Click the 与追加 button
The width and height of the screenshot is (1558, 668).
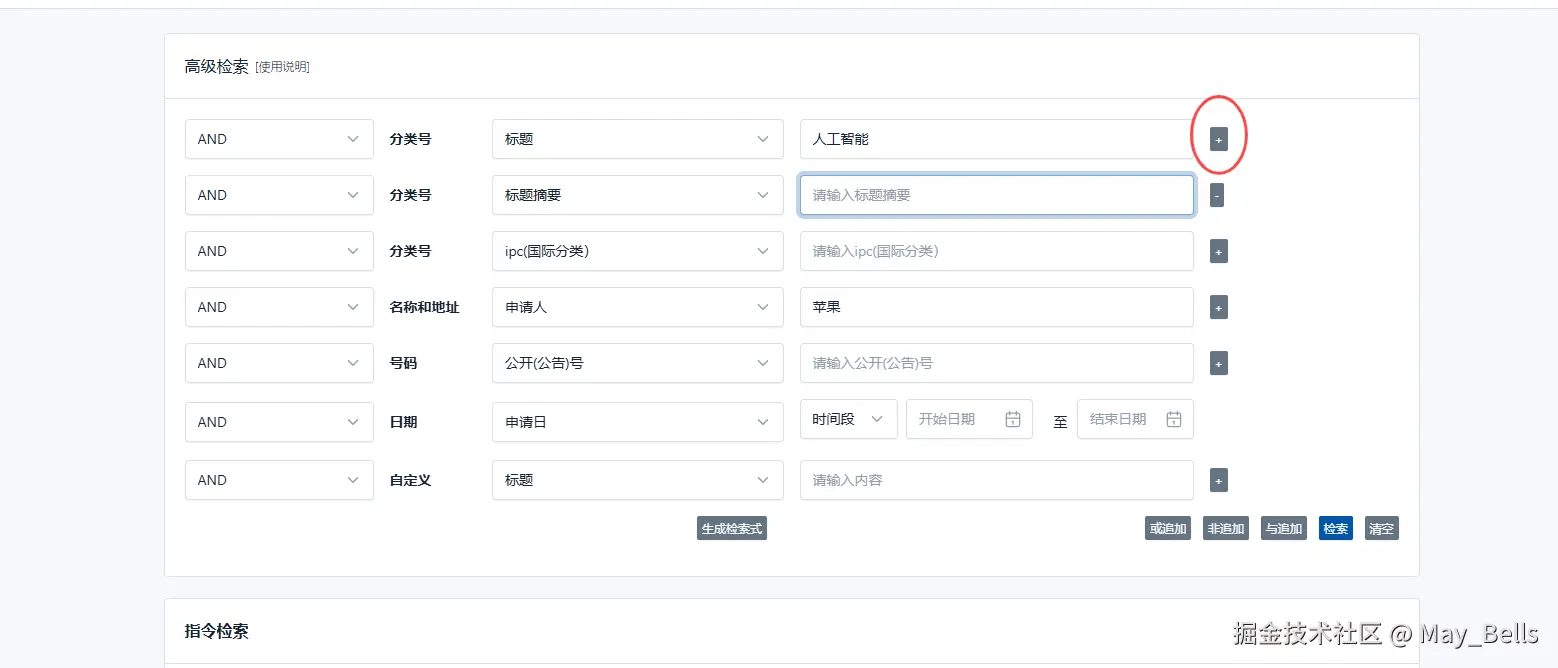point(1284,529)
